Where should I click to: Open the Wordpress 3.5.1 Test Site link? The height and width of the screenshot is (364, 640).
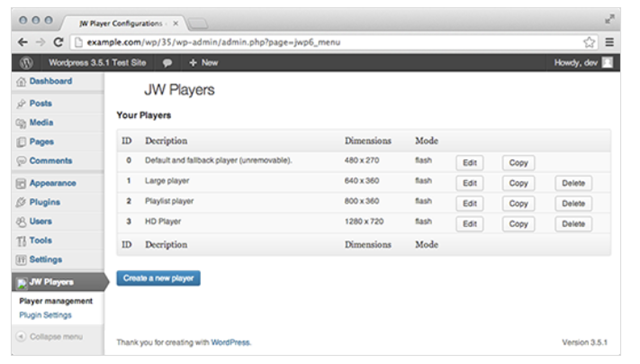97,63
